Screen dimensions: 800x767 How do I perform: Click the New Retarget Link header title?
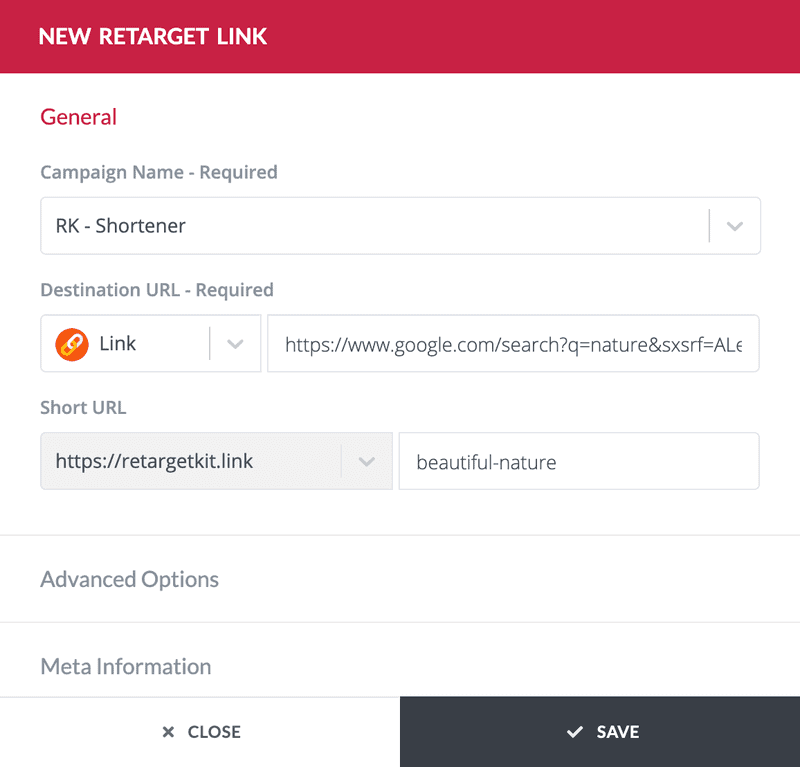pos(153,37)
